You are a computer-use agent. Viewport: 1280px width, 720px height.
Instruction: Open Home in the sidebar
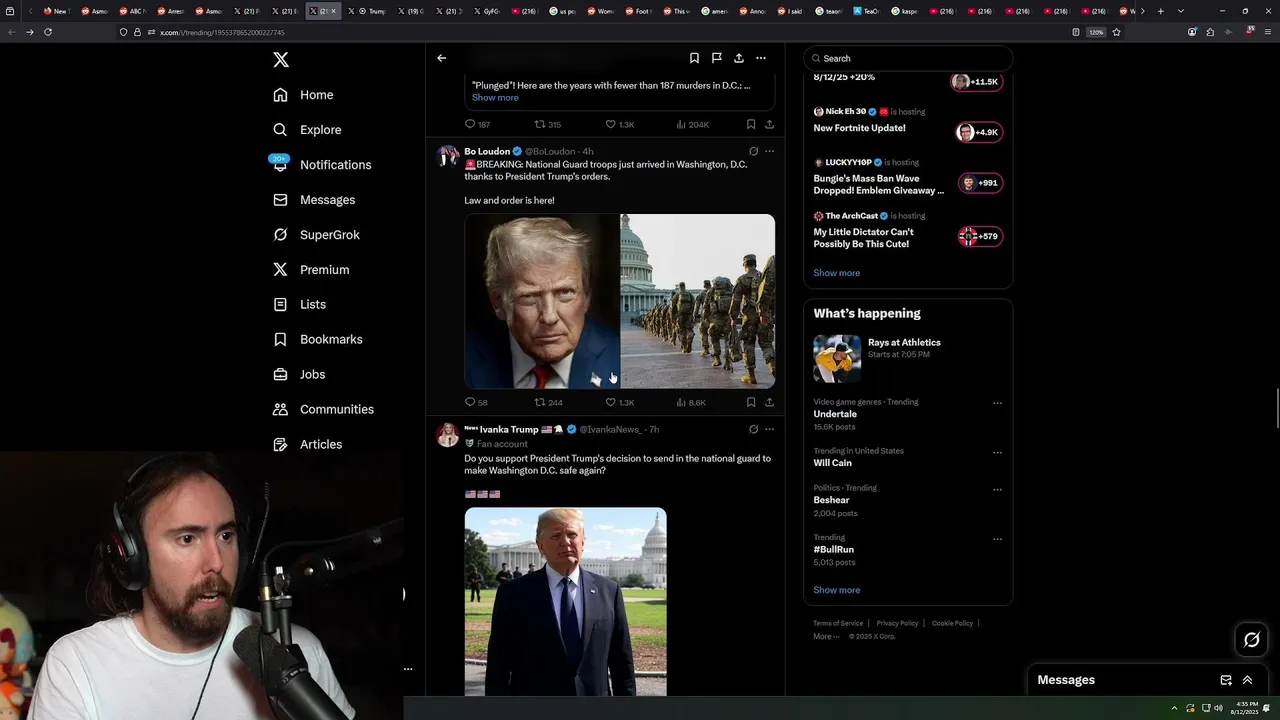pos(304,95)
